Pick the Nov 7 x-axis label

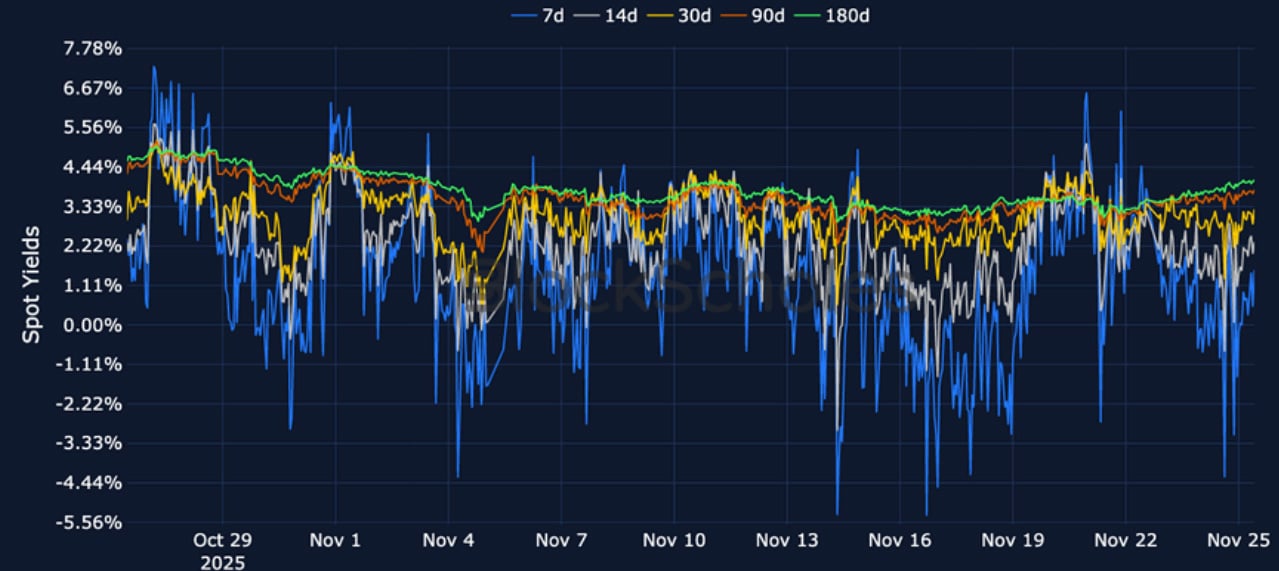click(x=561, y=540)
